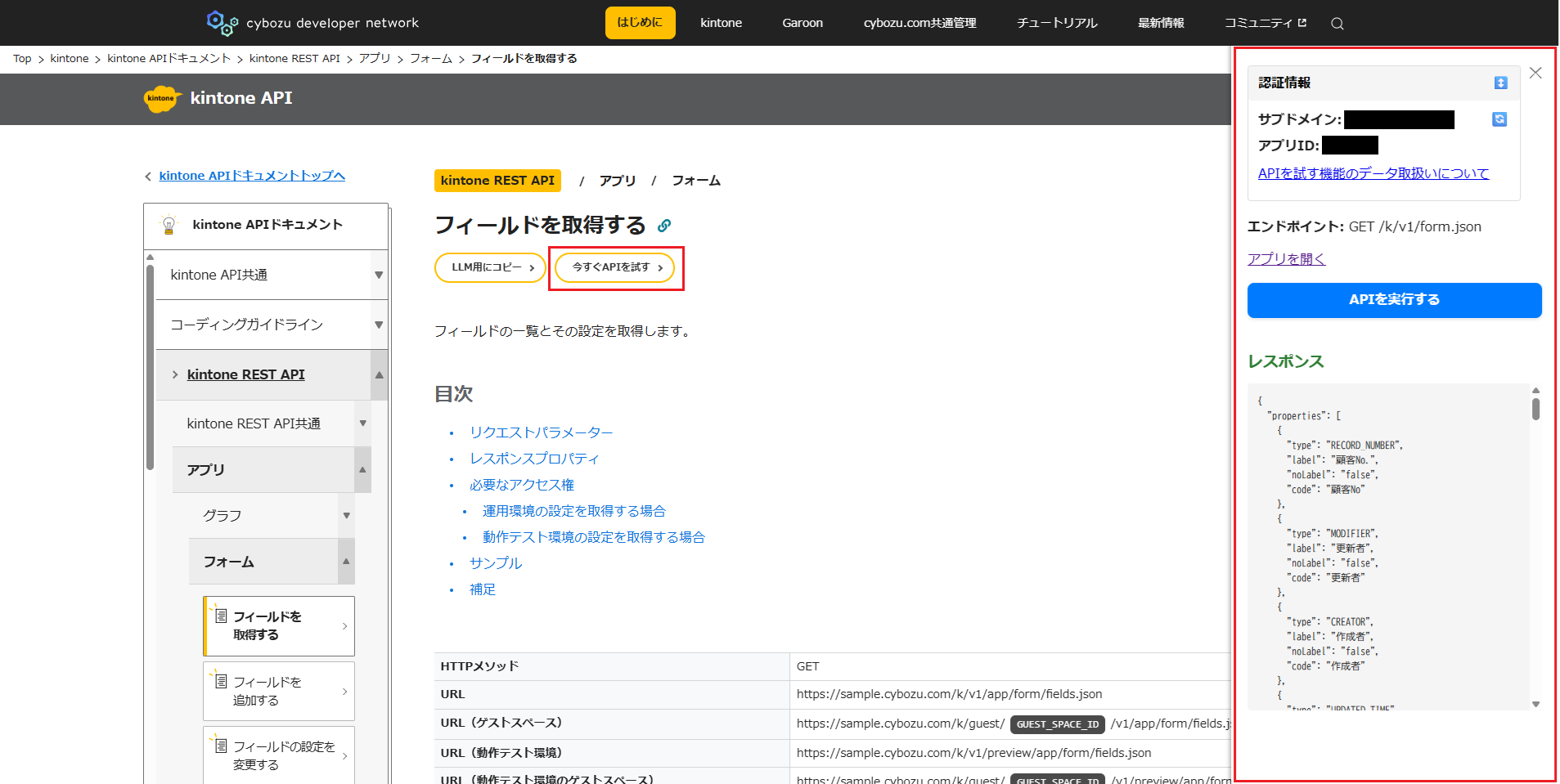Collapse the kintone REST API section
The width and height of the screenshot is (1560, 784).
click(x=379, y=375)
